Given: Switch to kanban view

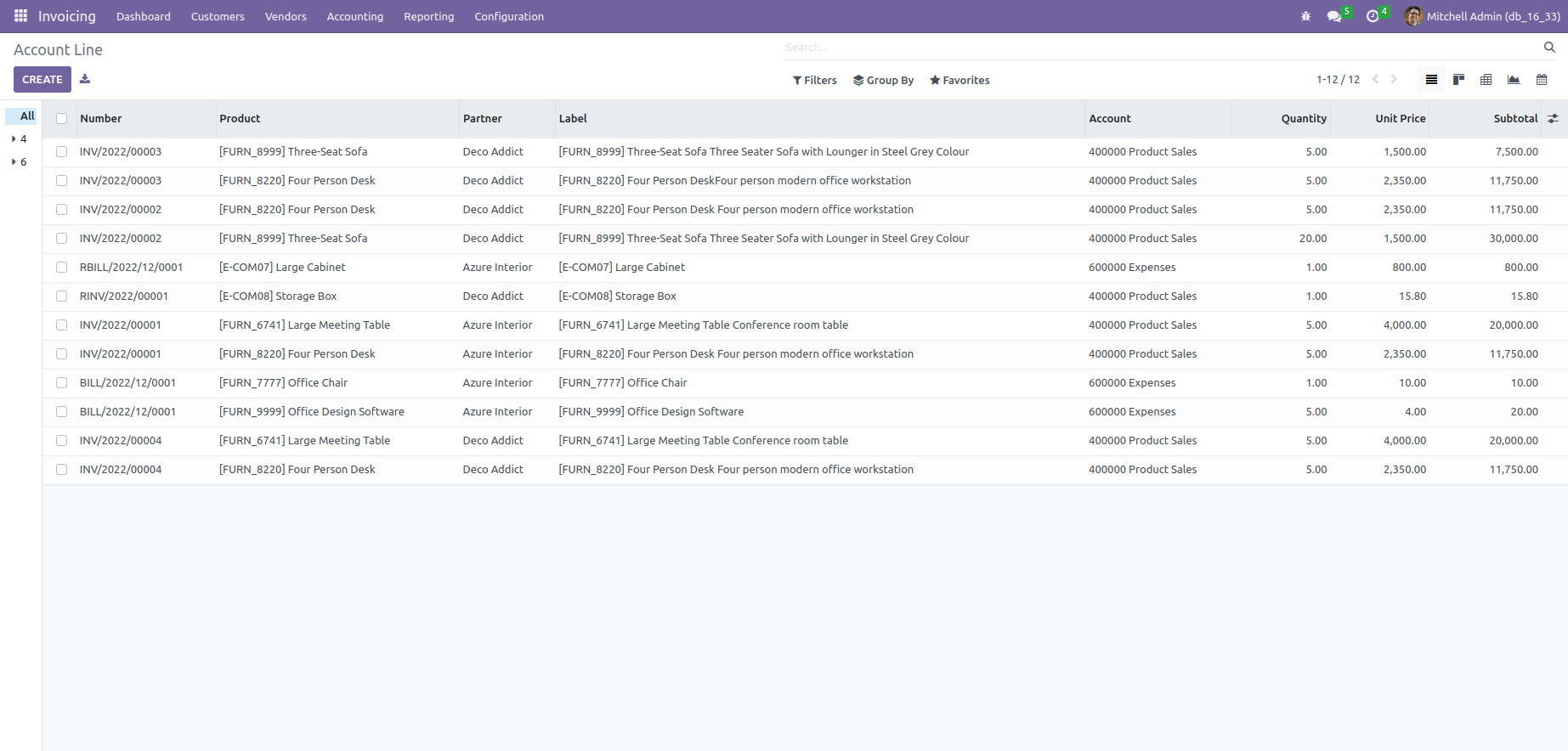Looking at the screenshot, I should pos(1459,80).
